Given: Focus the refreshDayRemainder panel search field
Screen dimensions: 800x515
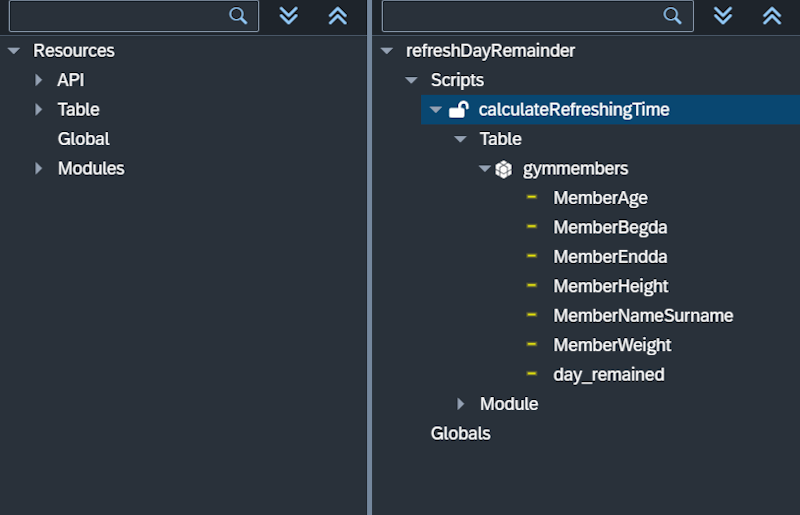Looking at the screenshot, I should coord(537,16).
